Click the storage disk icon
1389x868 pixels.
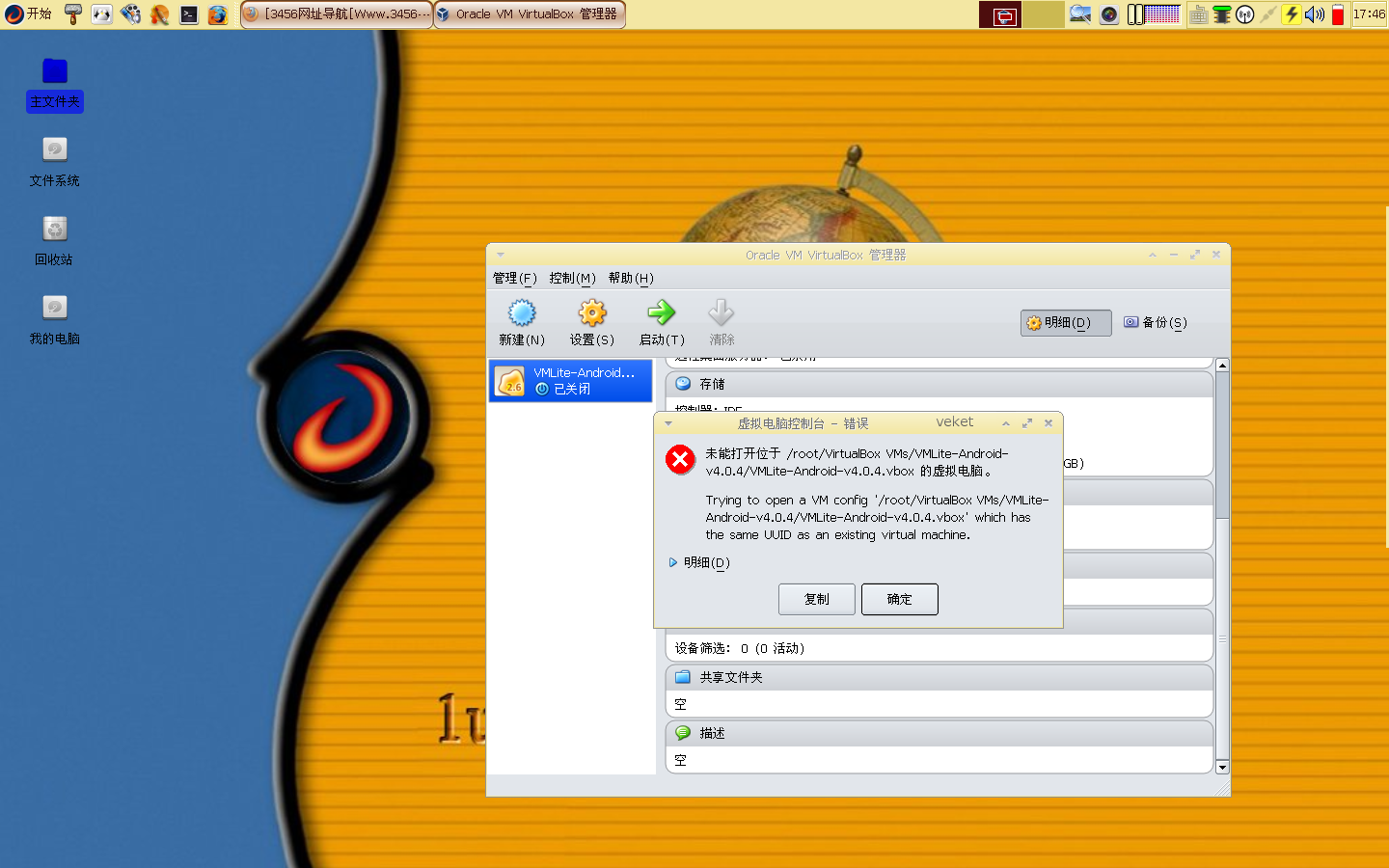click(x=683, y=384)
